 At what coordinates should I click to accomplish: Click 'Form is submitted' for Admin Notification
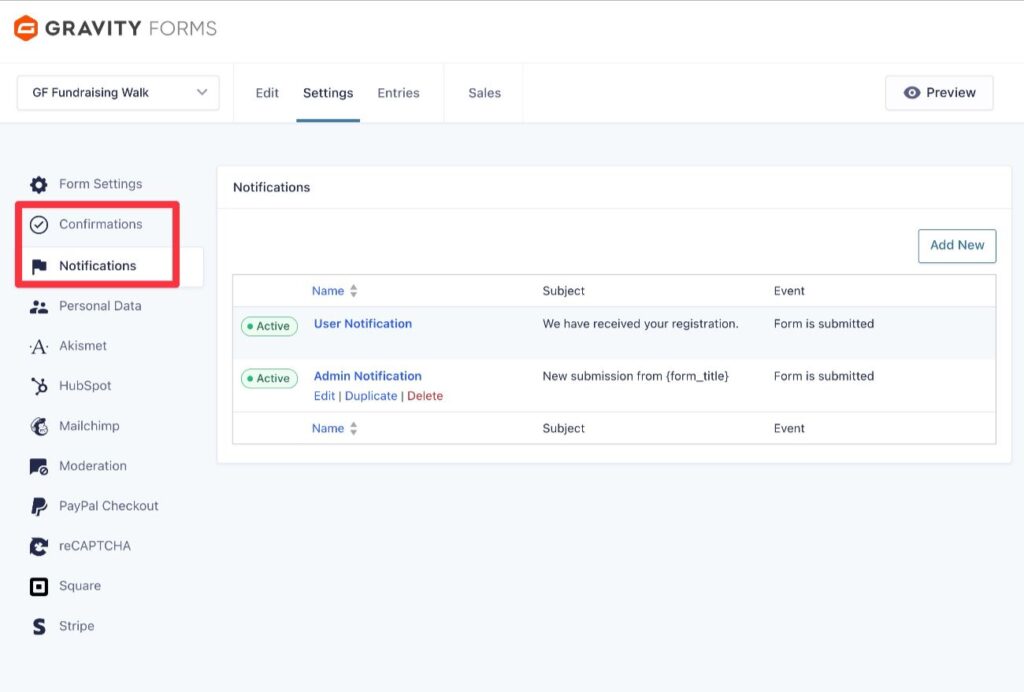pyautogui.click(x=824, y=376)
